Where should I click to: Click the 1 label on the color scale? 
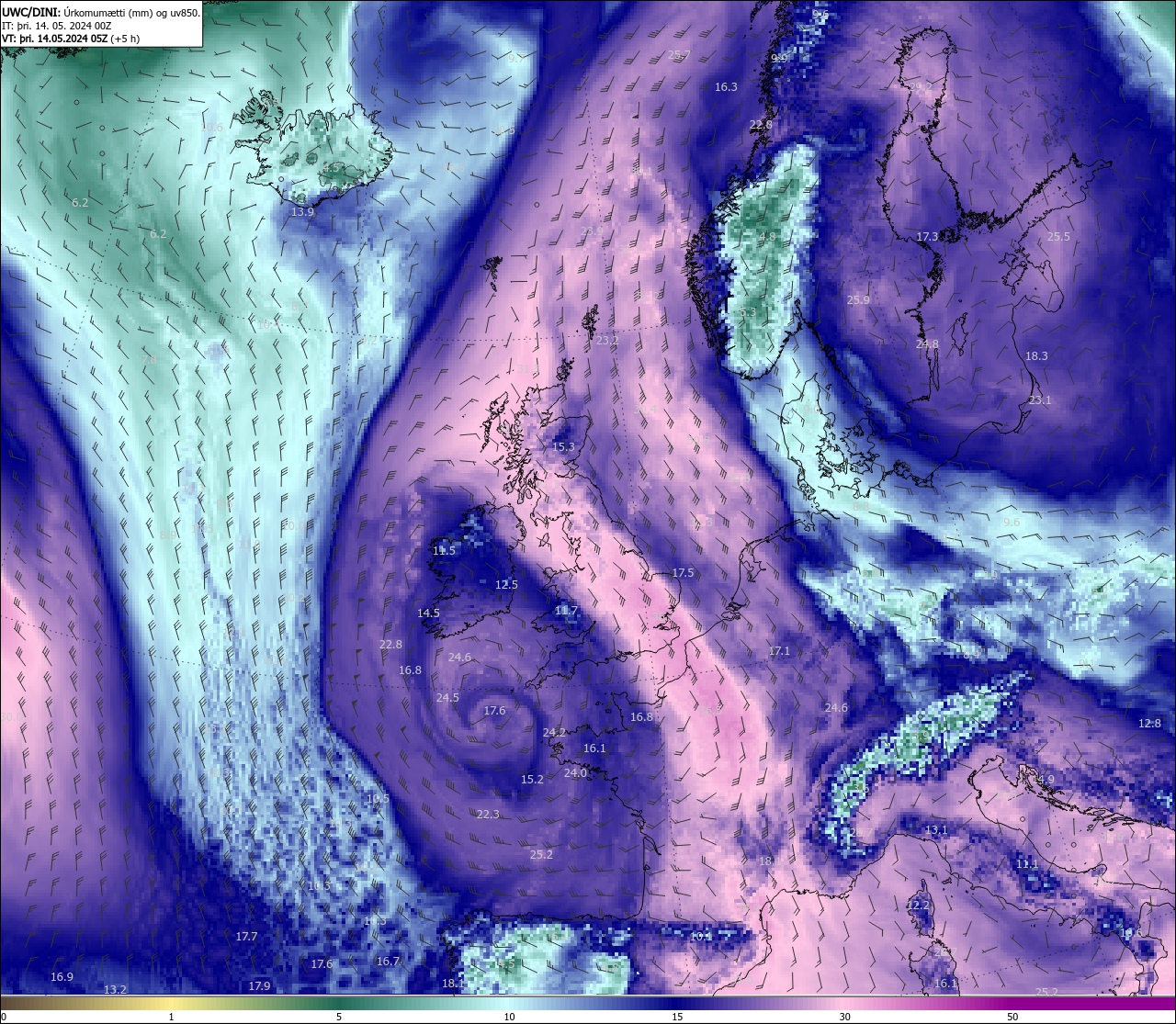(171, 1017)
